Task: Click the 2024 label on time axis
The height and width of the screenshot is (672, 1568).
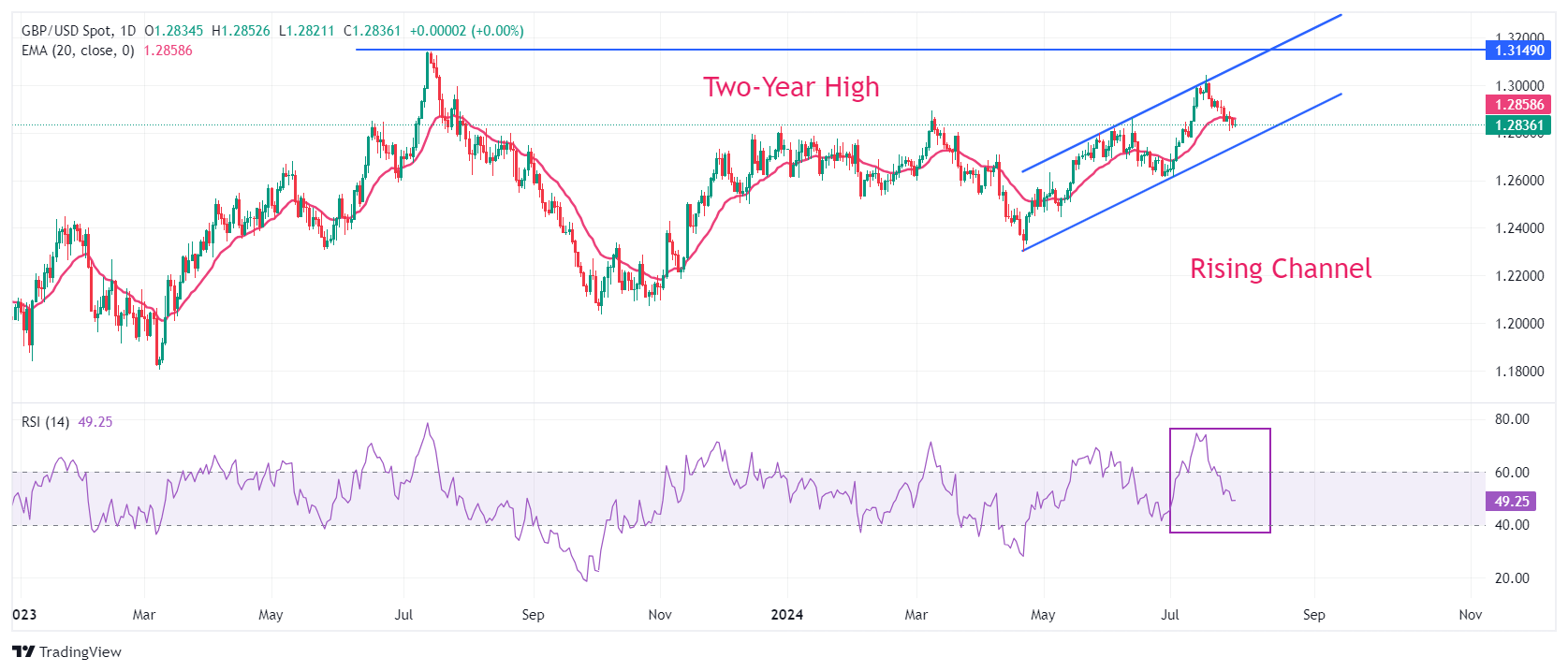Action: pyautogui.click(x=787, y=615)
